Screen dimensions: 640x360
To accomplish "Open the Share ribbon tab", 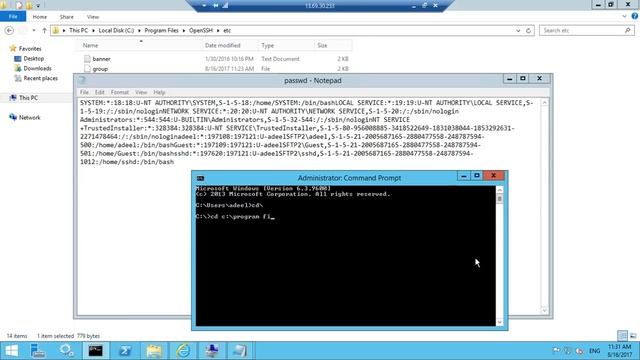I will click(x=67, y=17).
